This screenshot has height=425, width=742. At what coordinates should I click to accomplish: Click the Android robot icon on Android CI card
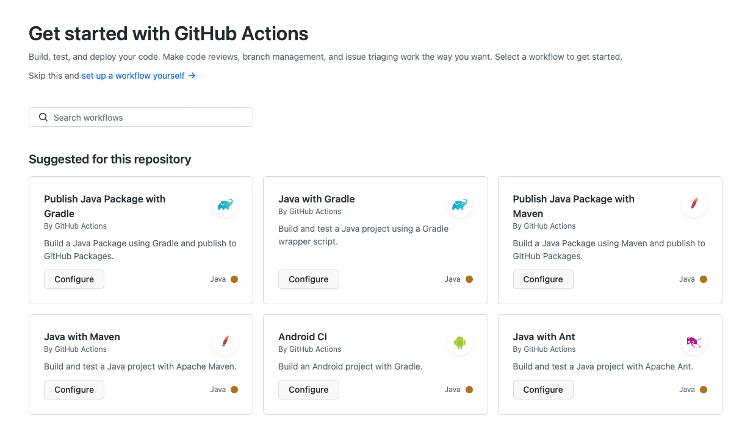[x=459, y=343]
